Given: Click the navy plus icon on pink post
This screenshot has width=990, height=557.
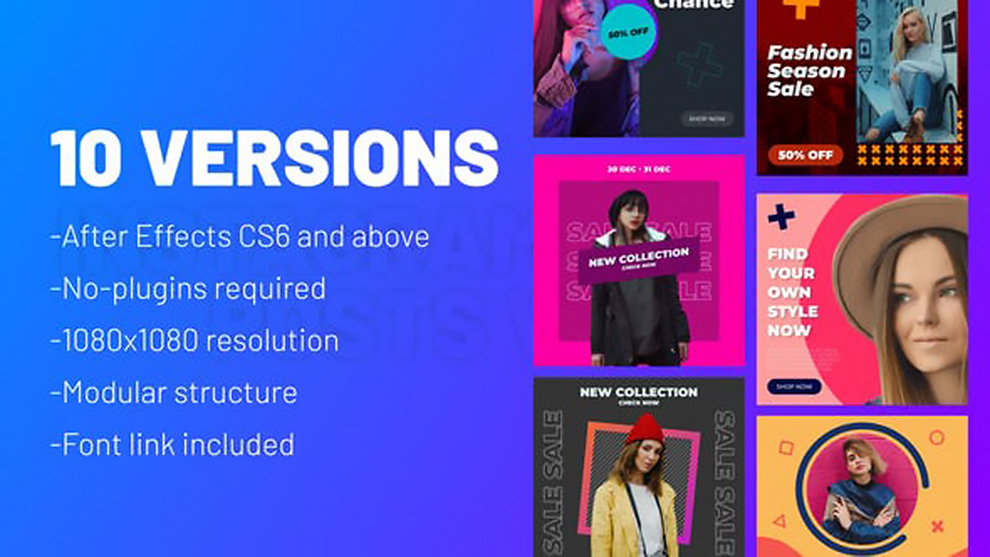Looking at the screenshot, I should 782,217.
